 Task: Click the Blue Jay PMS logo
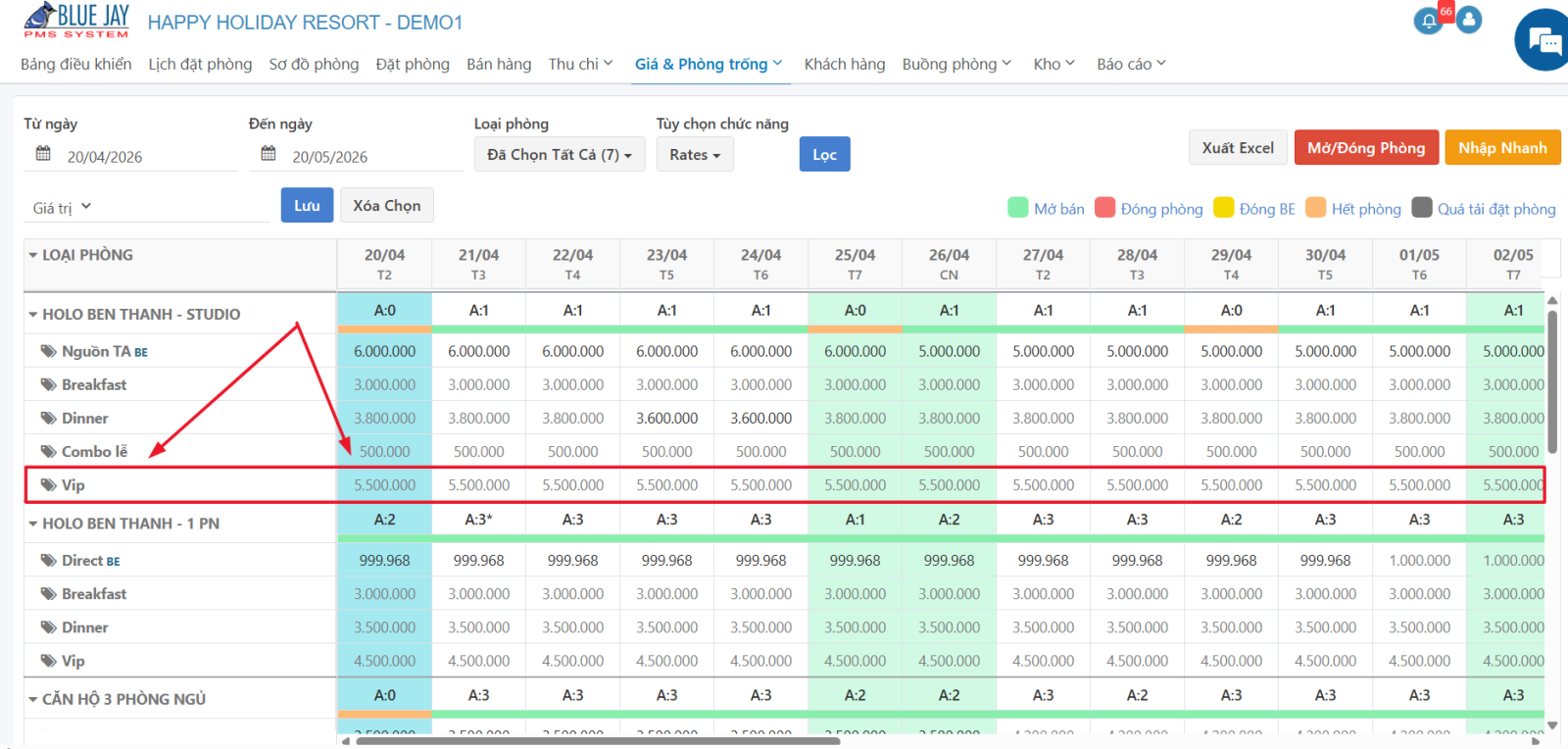76,21
